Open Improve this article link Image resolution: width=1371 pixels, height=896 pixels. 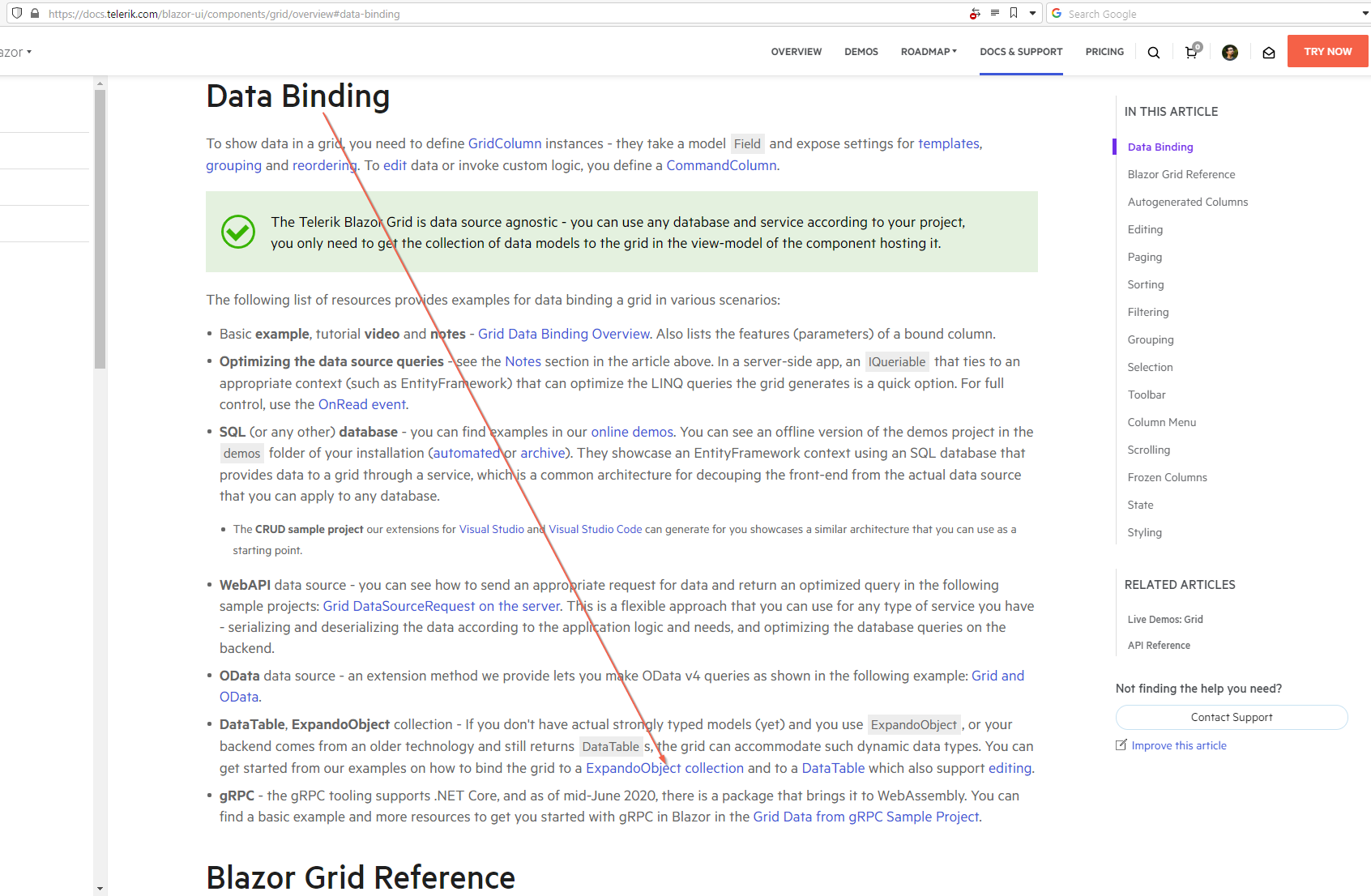pos(1179,745)
